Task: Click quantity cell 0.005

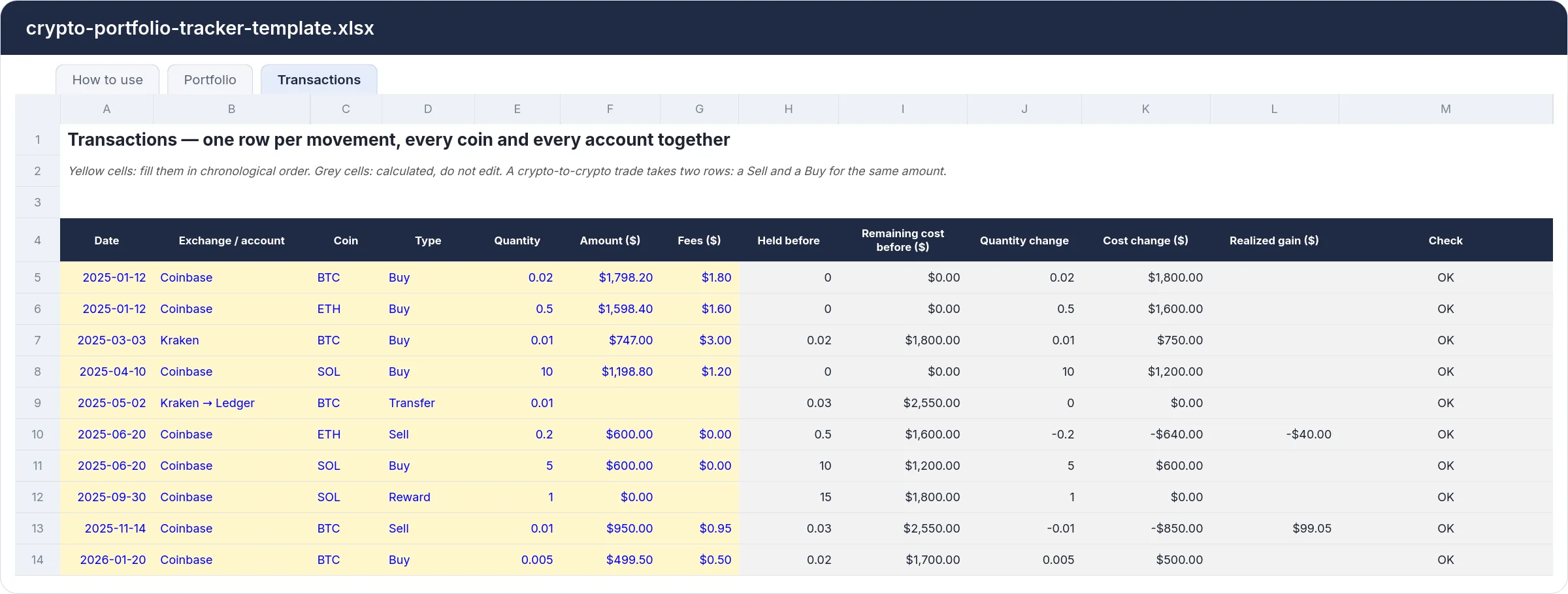Action: [x=517, y=560]
